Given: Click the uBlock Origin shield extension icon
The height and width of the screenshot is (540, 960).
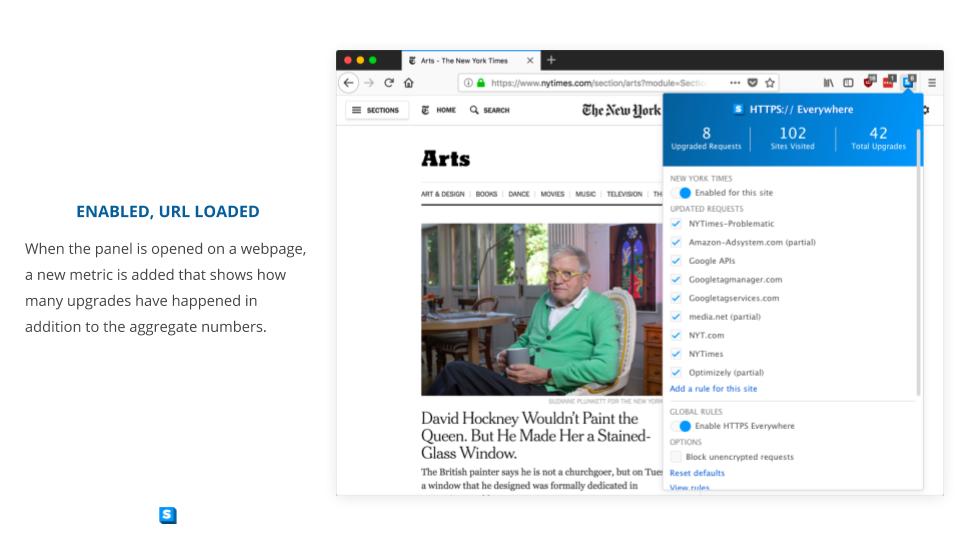Looking at the screenshot, I should click(x=869, y=81).
